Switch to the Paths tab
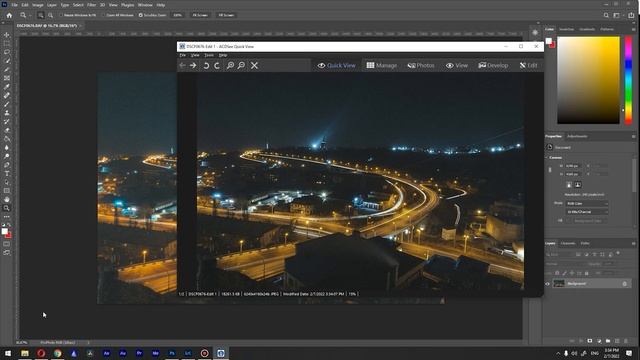 tap(585, 243)
